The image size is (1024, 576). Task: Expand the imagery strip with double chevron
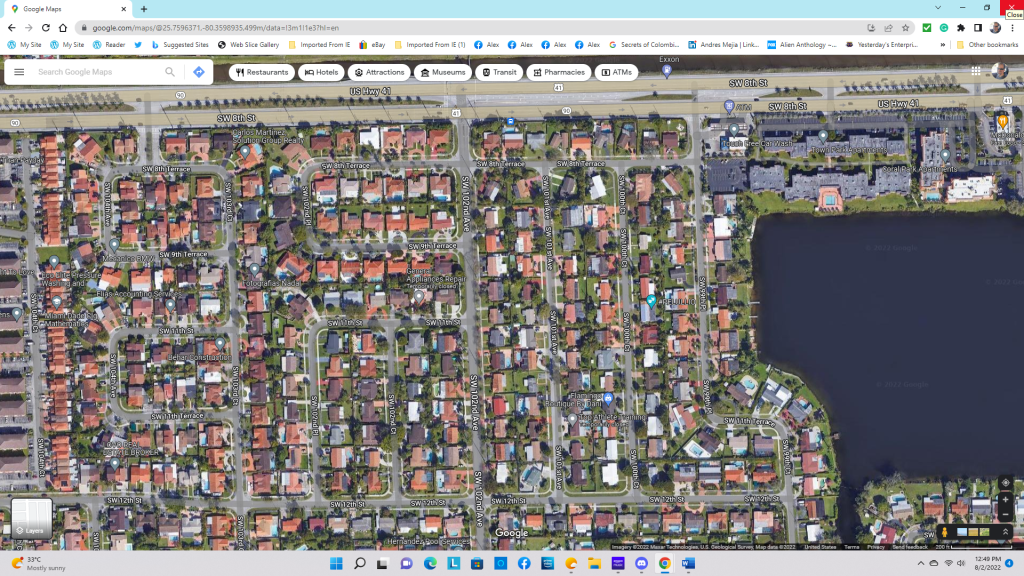coord(1005,532)
